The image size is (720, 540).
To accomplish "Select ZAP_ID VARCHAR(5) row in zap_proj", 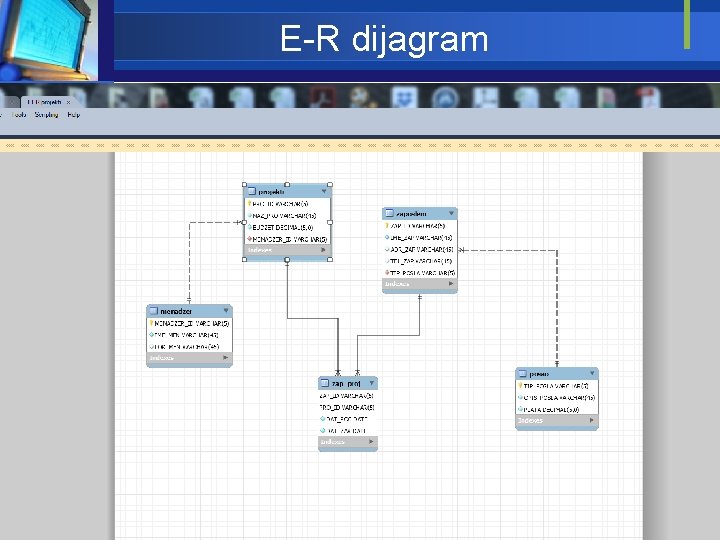I will [x=348, y=395].
